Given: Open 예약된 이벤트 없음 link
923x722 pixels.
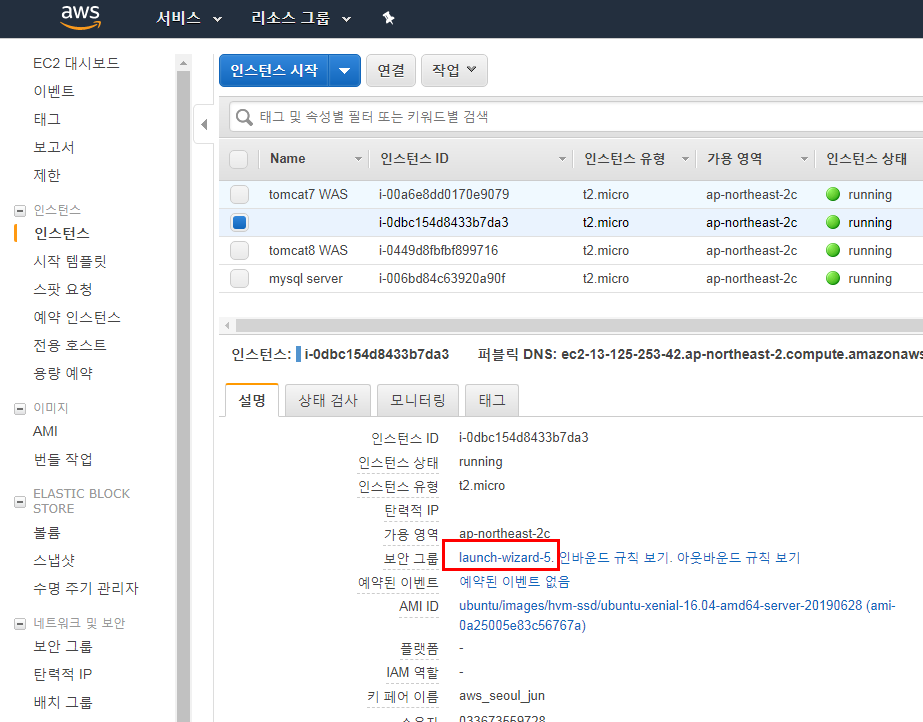Looking at the screenshot, I should point(514,582).
